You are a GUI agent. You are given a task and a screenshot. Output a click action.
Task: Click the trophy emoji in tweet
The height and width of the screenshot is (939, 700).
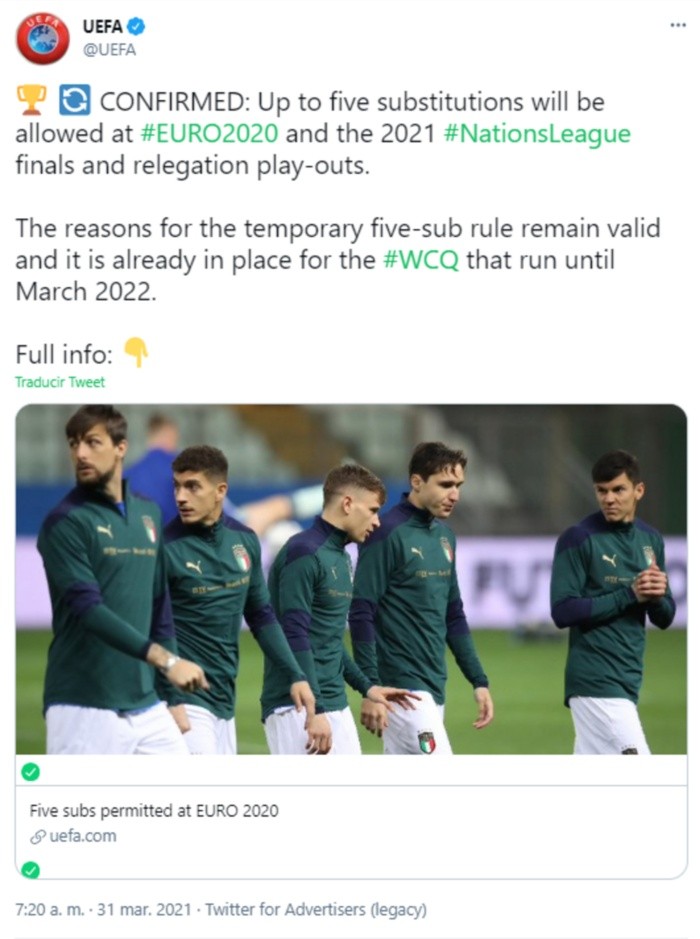pyautogui.click(x=31, y=100)
